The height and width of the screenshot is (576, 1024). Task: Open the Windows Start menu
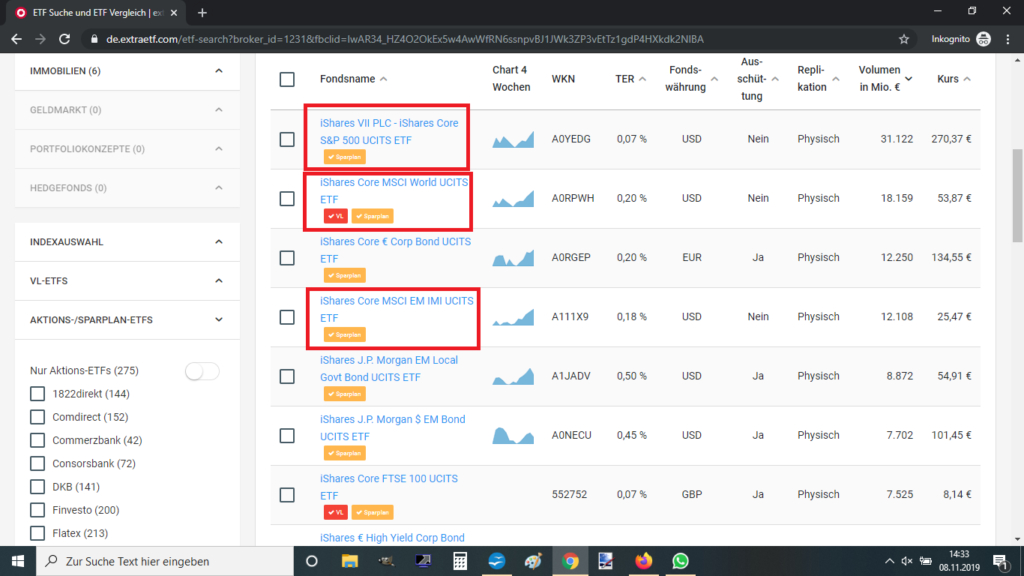click(x=18, y=561)
